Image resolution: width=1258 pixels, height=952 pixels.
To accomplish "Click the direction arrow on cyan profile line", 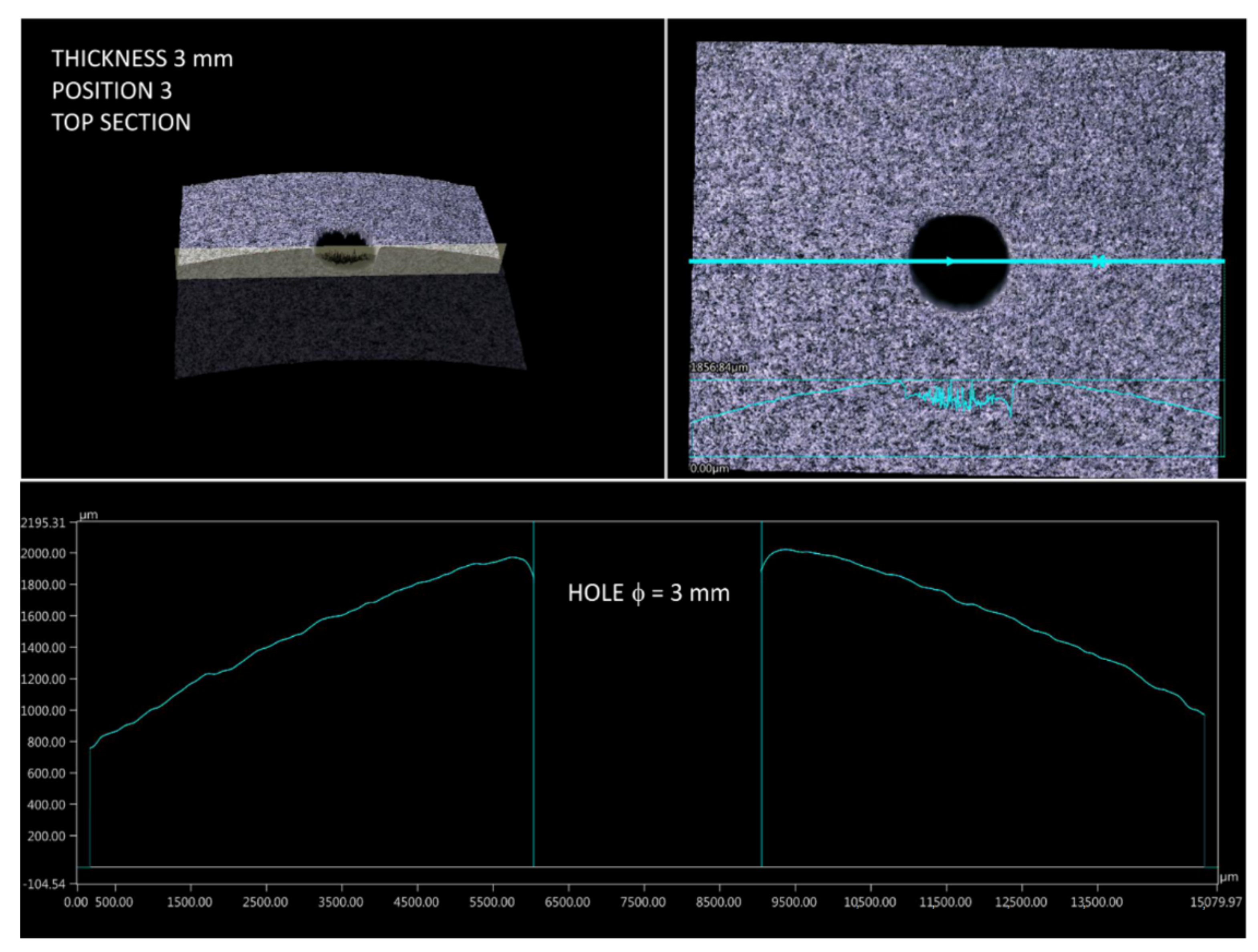I will pos(950,262).
